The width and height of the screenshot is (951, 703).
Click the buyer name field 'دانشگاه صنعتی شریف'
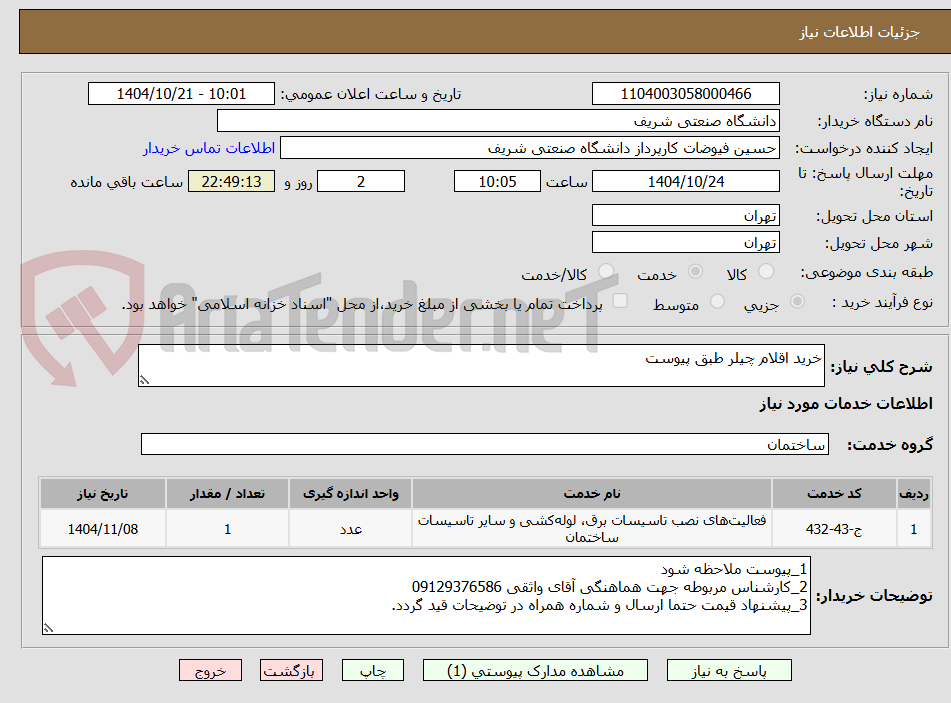click(498, 121)
